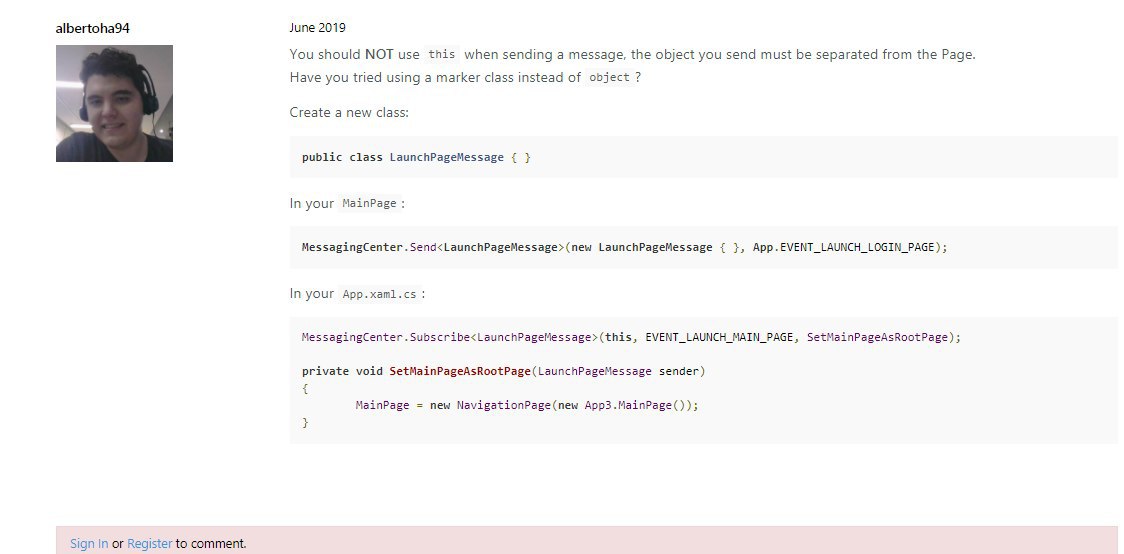1124x554 pixels.
Task: Click the 'to comment.' text in the sign-in bar
Action: pos(211,544)
